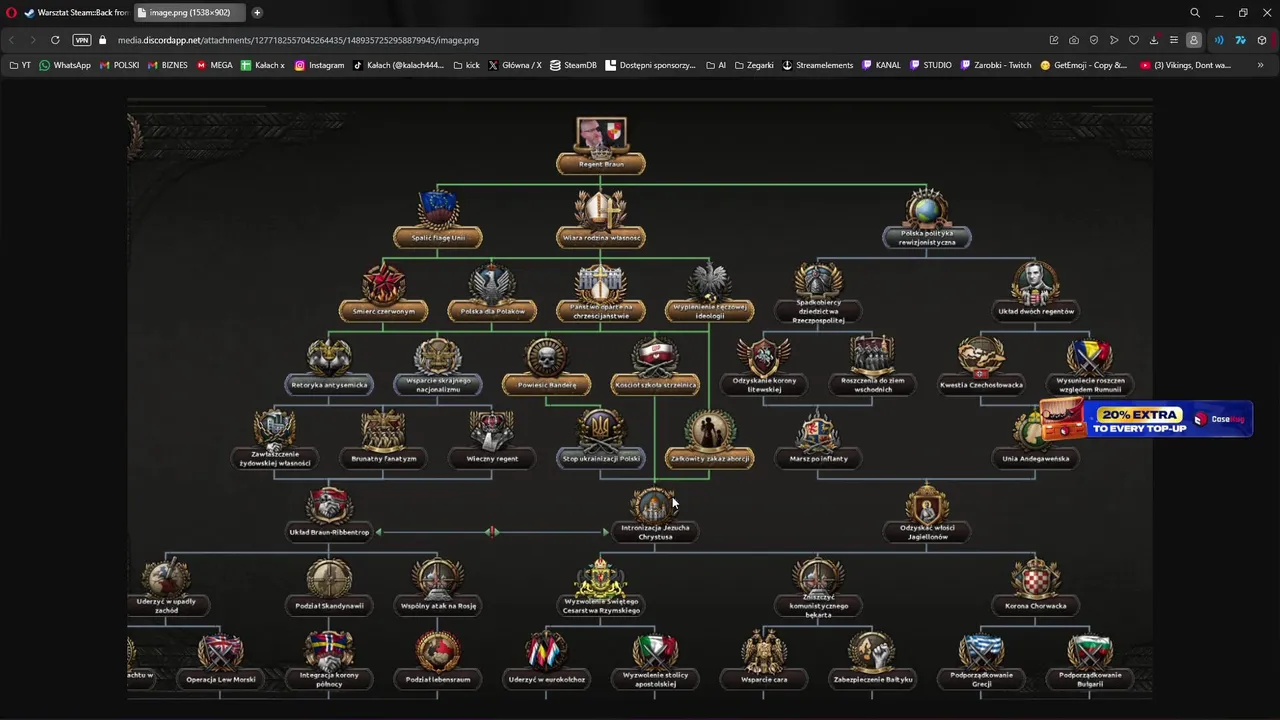Select the Kwestia Czechosłowacka focus
1280x720 pixels.
click(x=981, y=366)
